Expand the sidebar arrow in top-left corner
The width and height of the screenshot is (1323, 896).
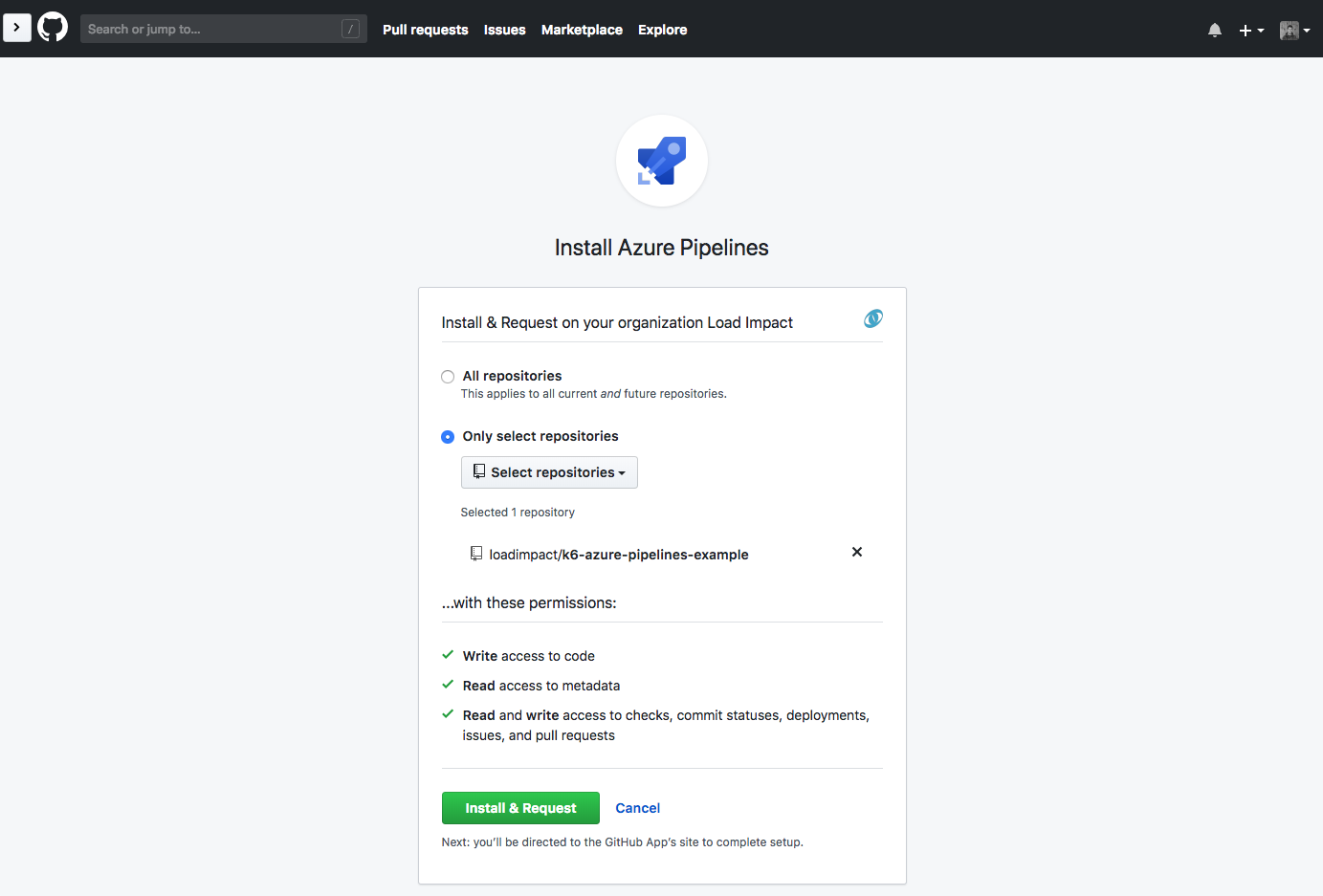point(17,28)
